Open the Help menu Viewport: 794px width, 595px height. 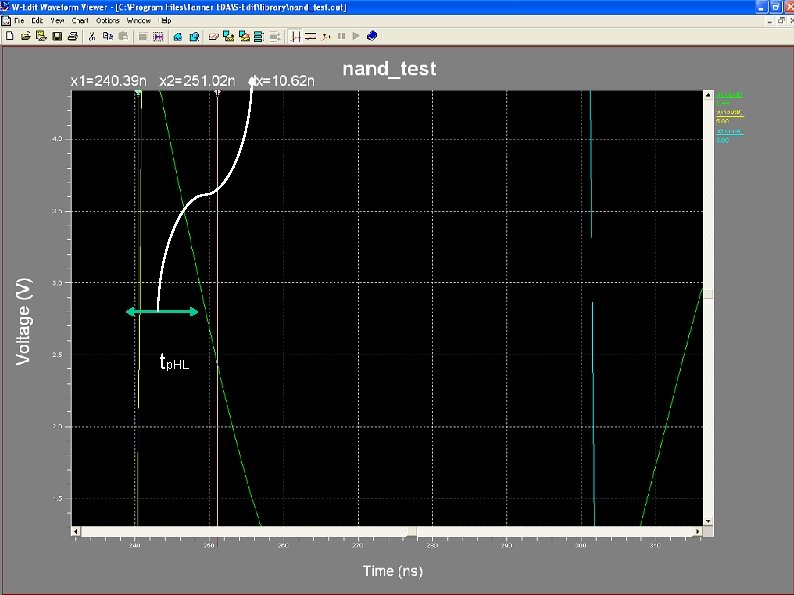point(166,21)
